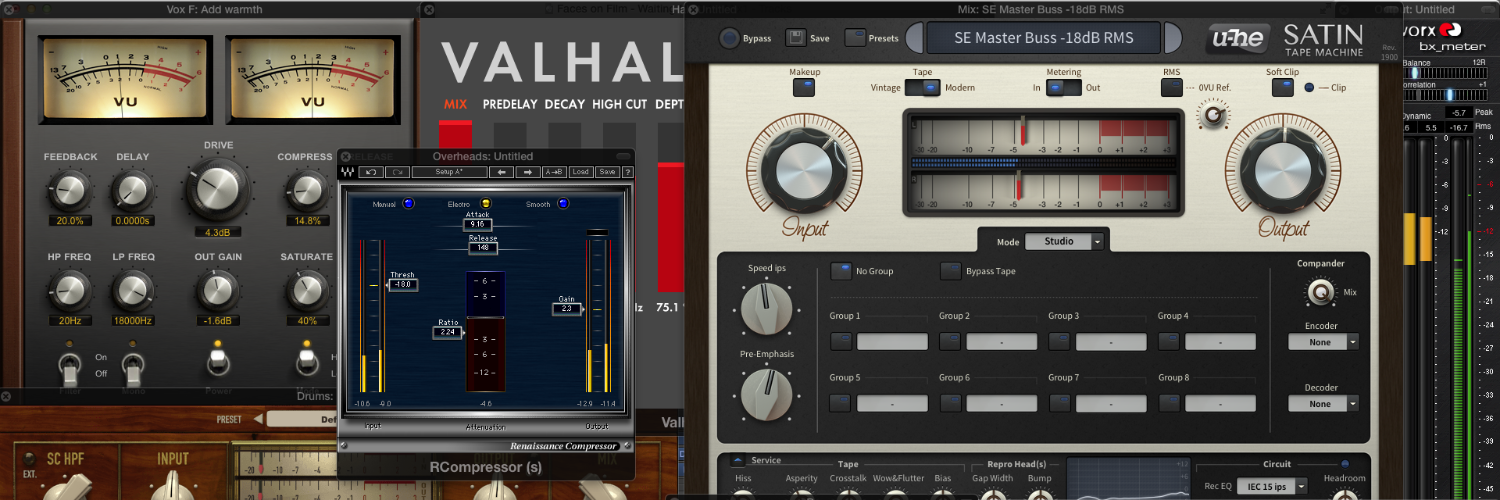The width and height of the screenshot is (1500, 500).
Task: Click the Group 1 name field
Action: tap(892, 342)
